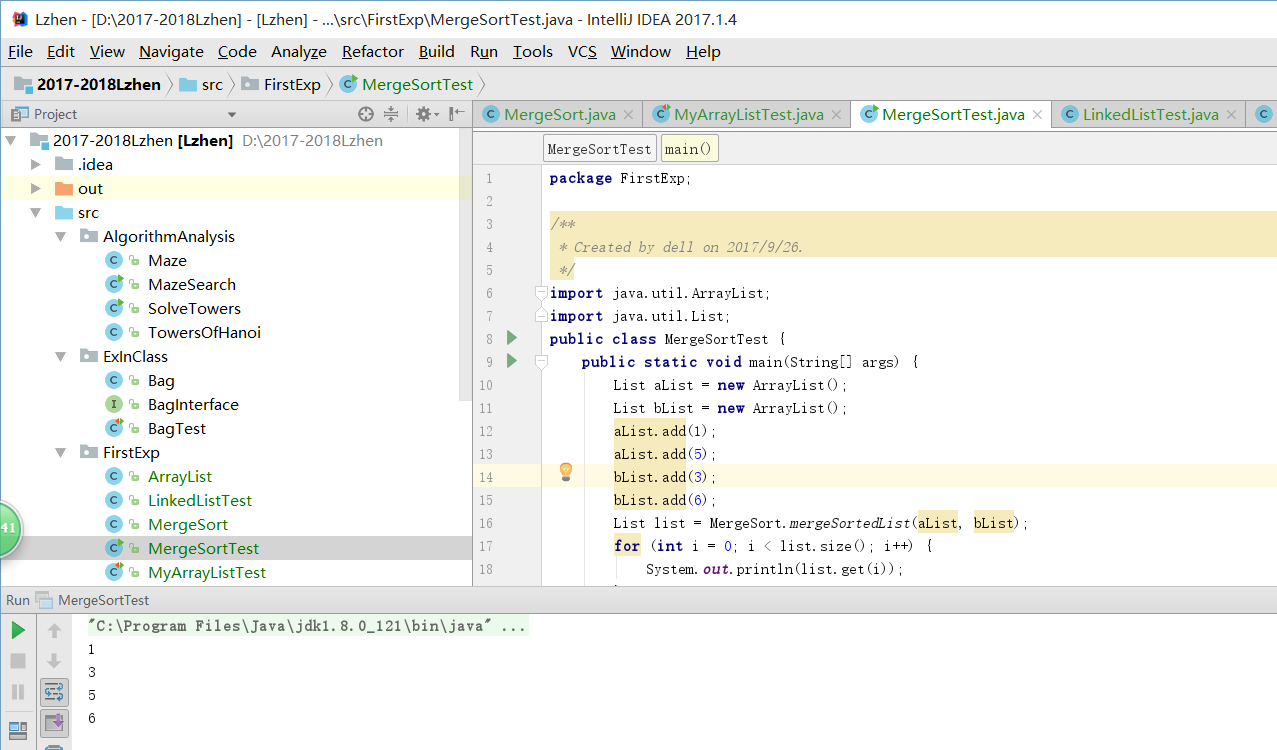Select the Bag class
Viewport: 1277px width, 750px height.
click(x=161, y=381)
